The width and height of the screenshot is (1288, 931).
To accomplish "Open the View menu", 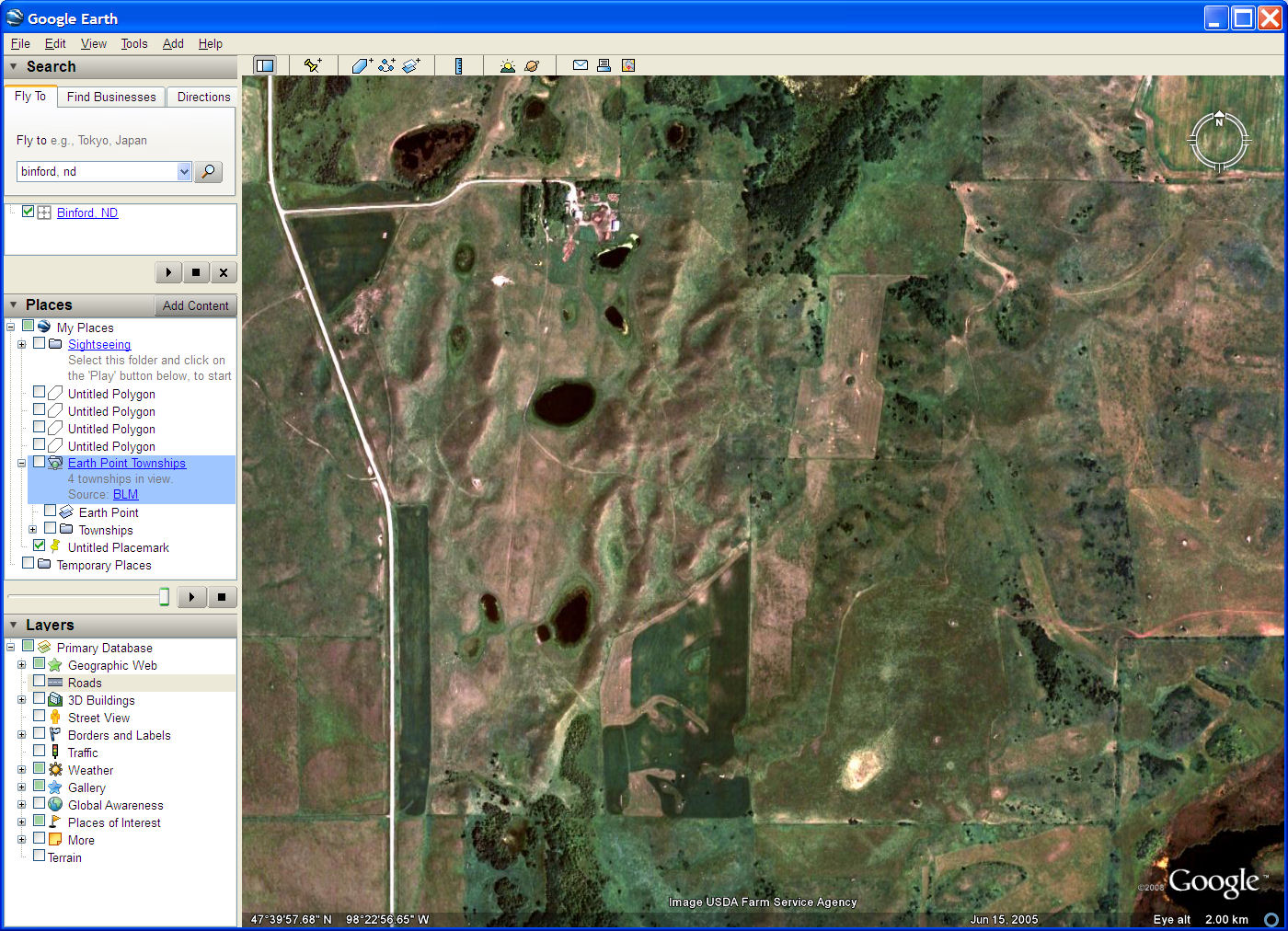I will 94,43.
